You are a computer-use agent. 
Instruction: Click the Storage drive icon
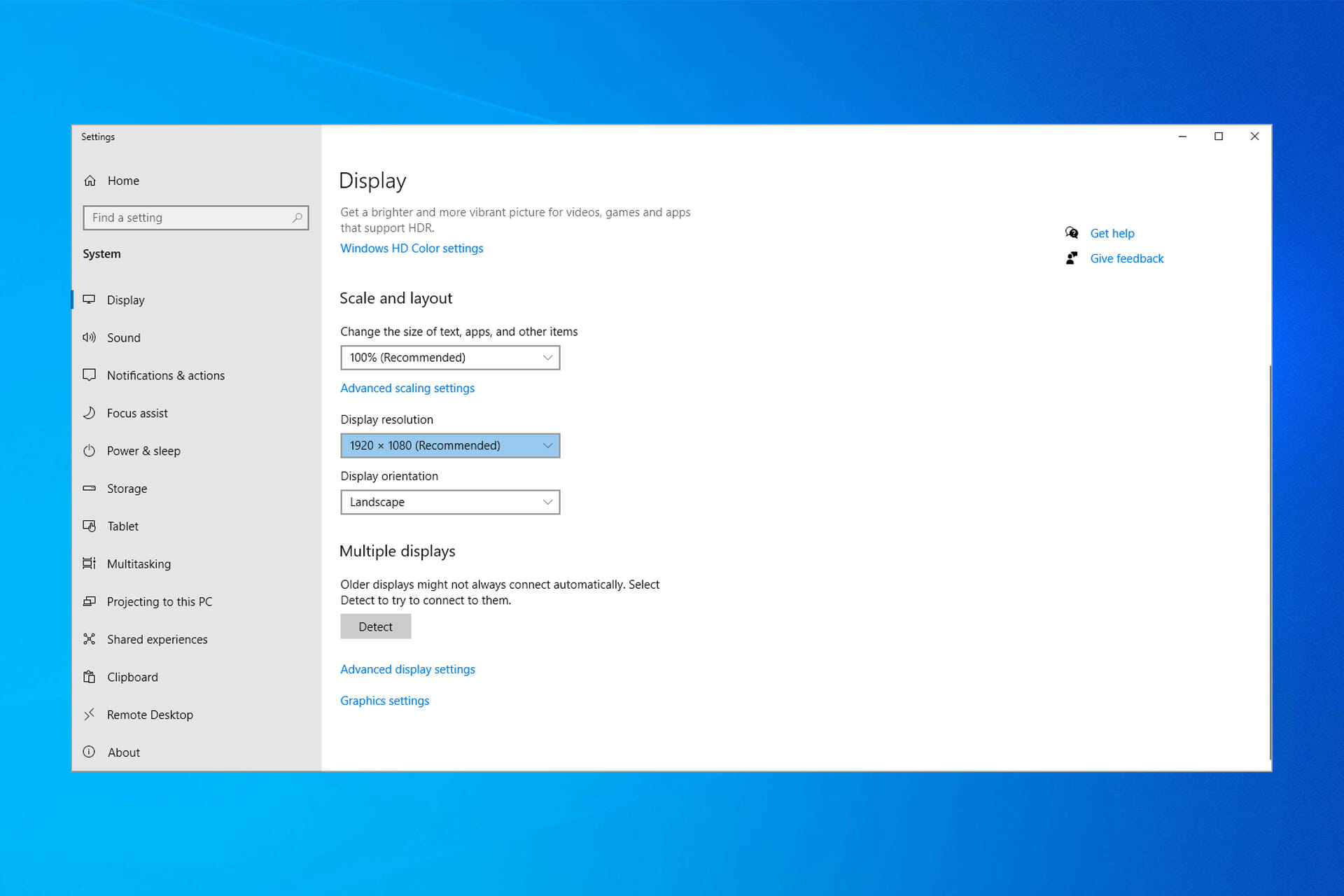(x=89, y=489)
